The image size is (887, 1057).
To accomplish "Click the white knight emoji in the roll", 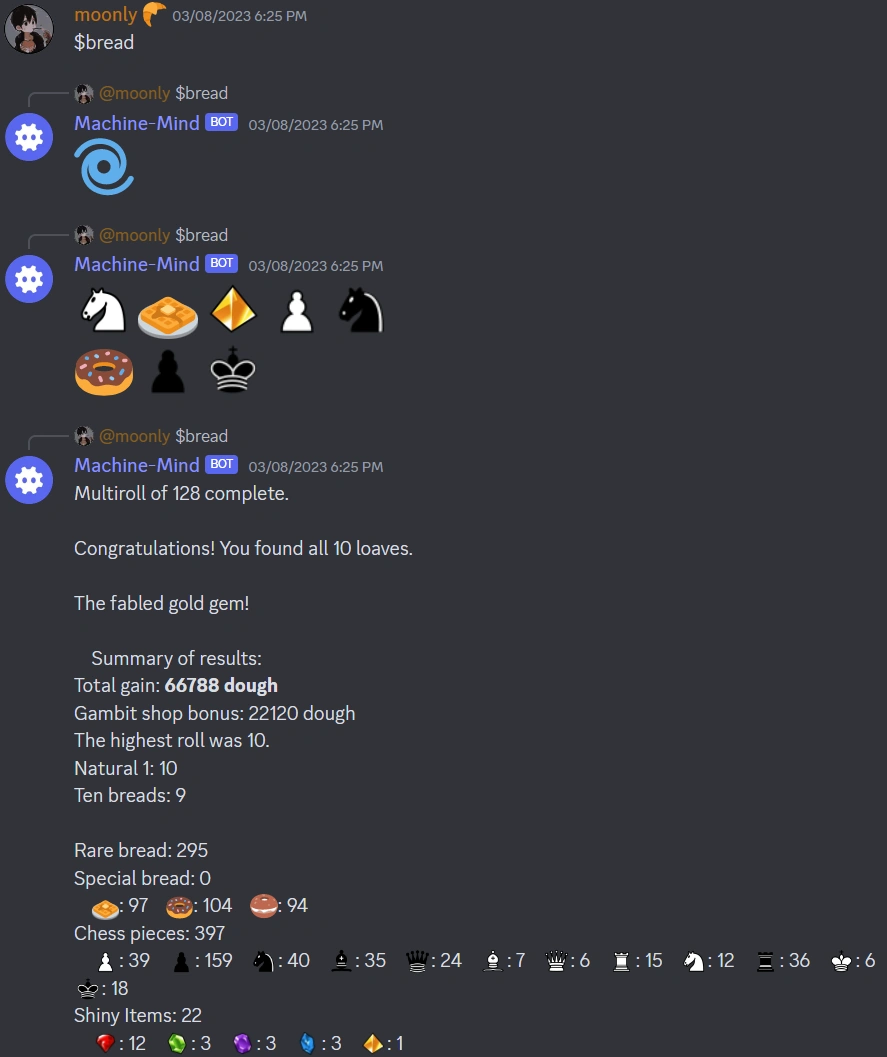I will (x=104, y=310).
